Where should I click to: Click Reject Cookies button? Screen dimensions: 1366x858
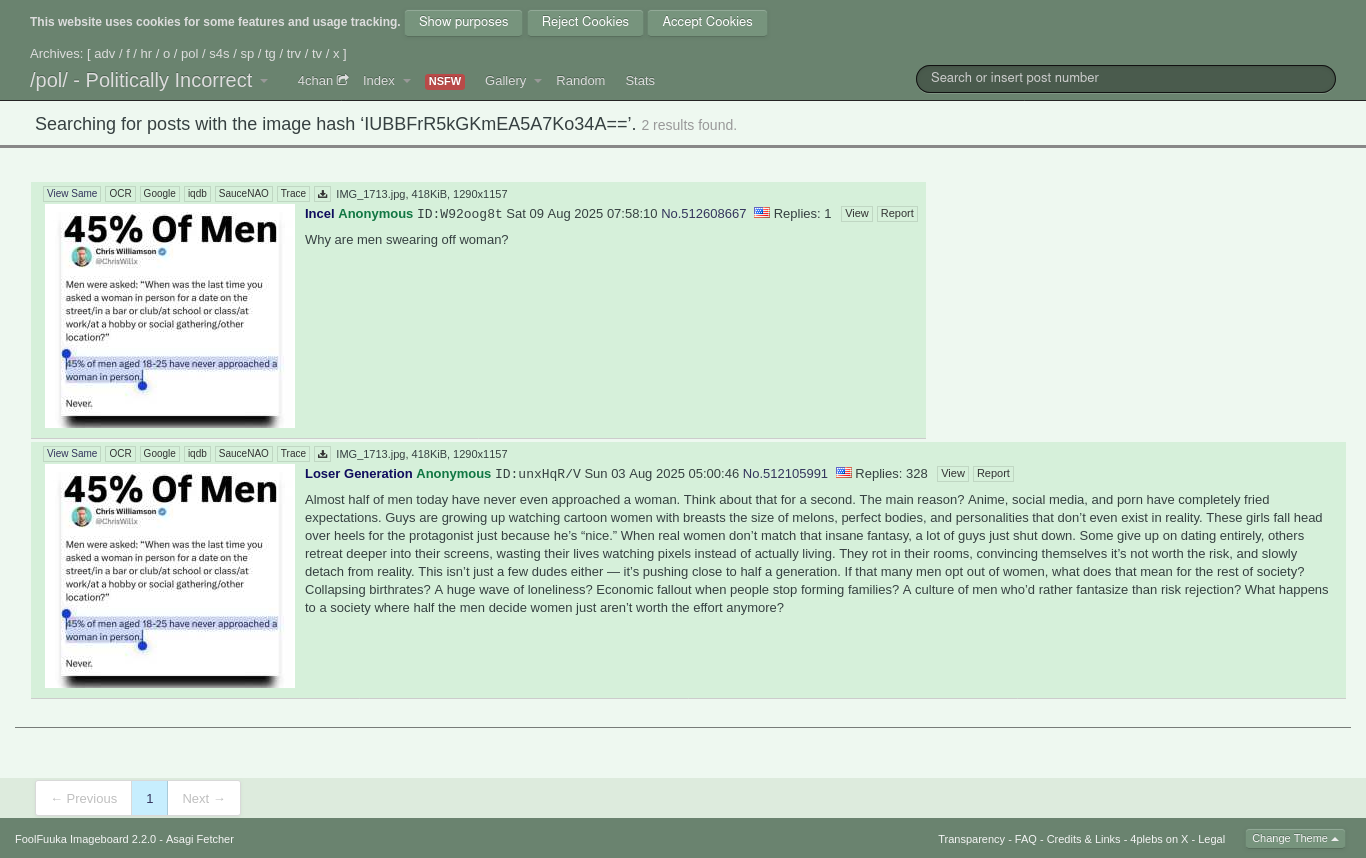click(x=585, y=22)
